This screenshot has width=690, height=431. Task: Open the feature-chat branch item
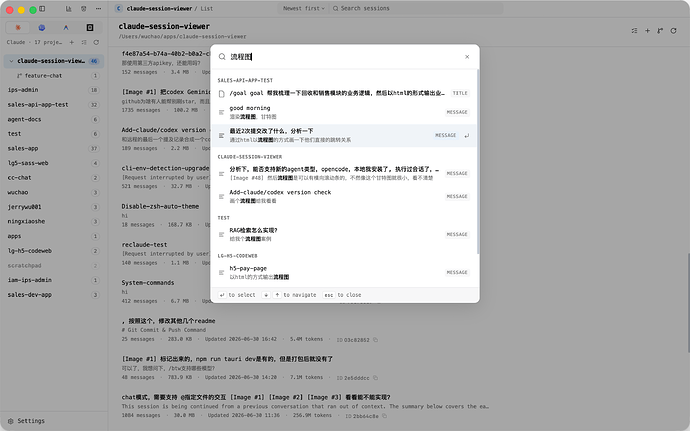point(54,76)
